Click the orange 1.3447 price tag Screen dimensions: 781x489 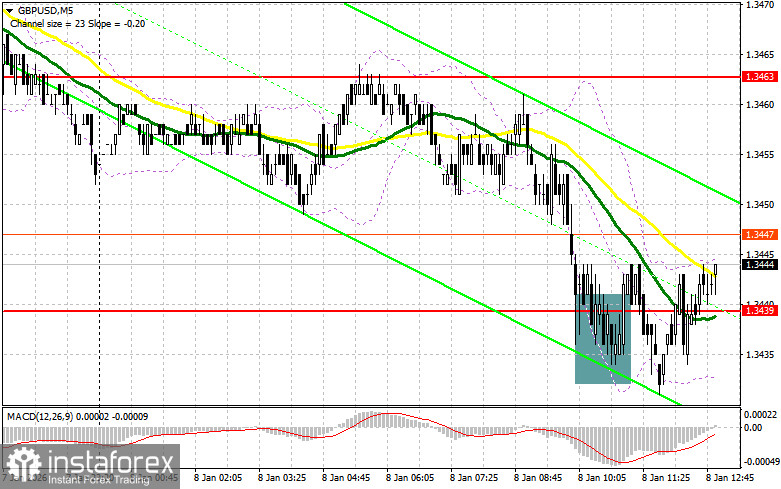click(759, 234)
